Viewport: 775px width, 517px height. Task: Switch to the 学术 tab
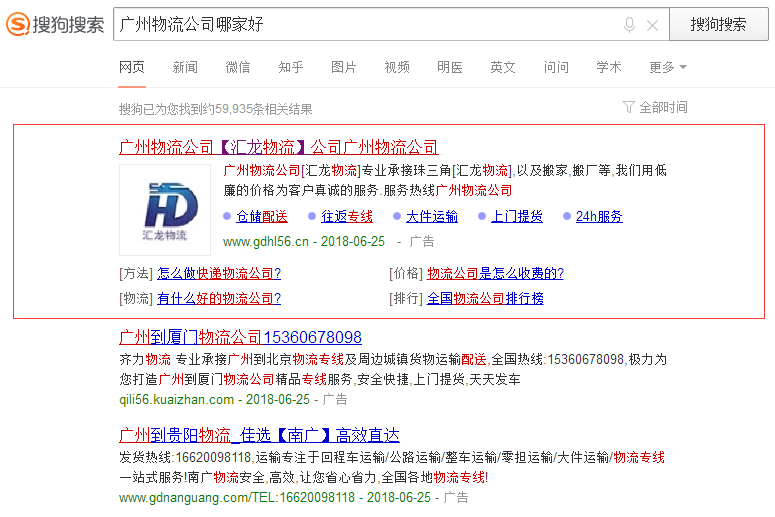[x=608, y=67]
